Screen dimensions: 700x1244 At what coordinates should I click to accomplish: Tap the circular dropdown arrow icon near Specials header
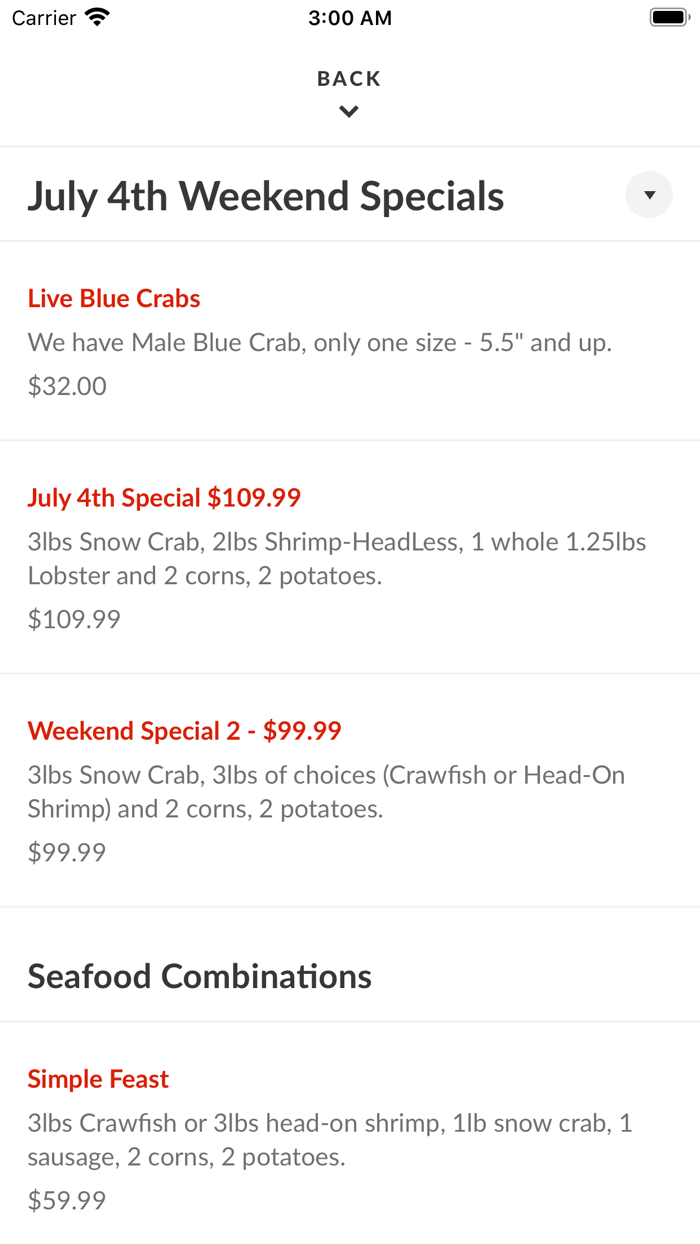click(x=648, y=194)
